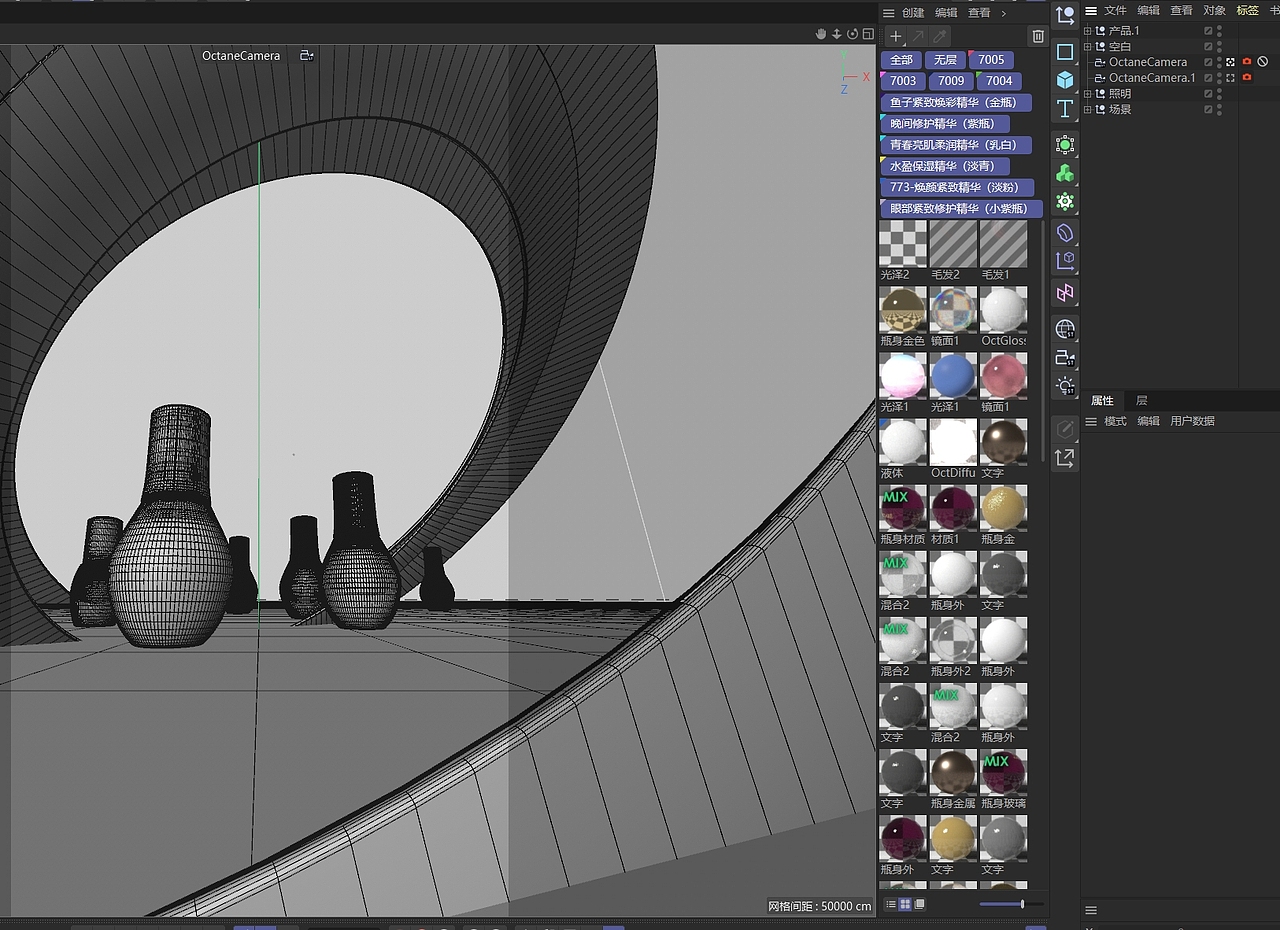The width and height of the screenshot is (1280, 930).
Task: Expand the 场景 group in objects
Action: pos(1088,109)
